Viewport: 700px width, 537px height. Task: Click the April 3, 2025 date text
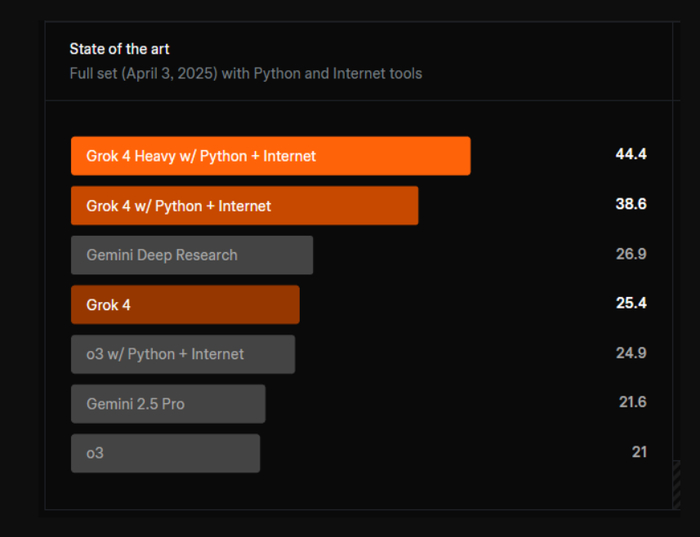point(171,73)
